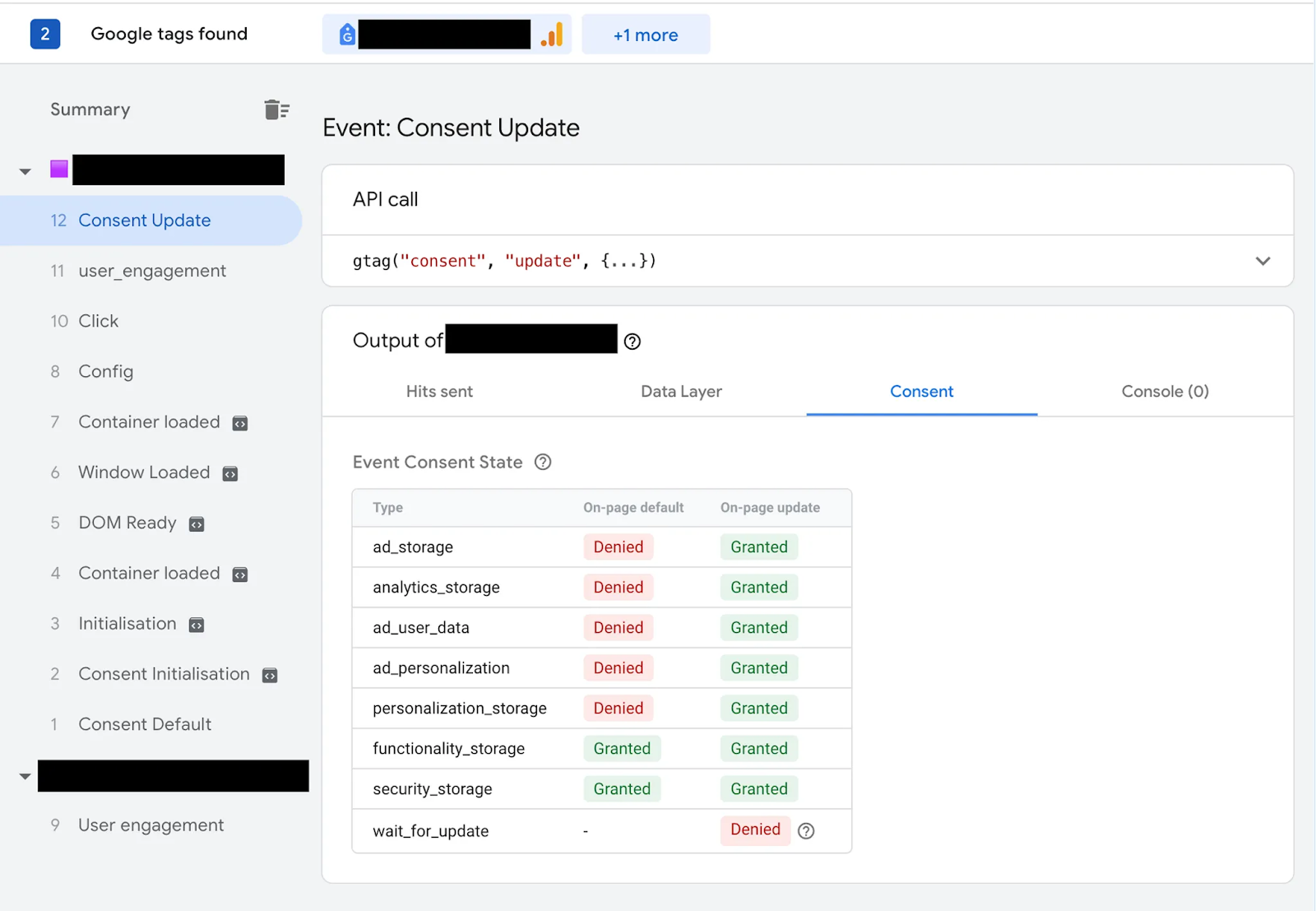The height and width of the screenshot is (911, 1316).
Task: Open the Summary view
Action: click(x=90, y=109)
